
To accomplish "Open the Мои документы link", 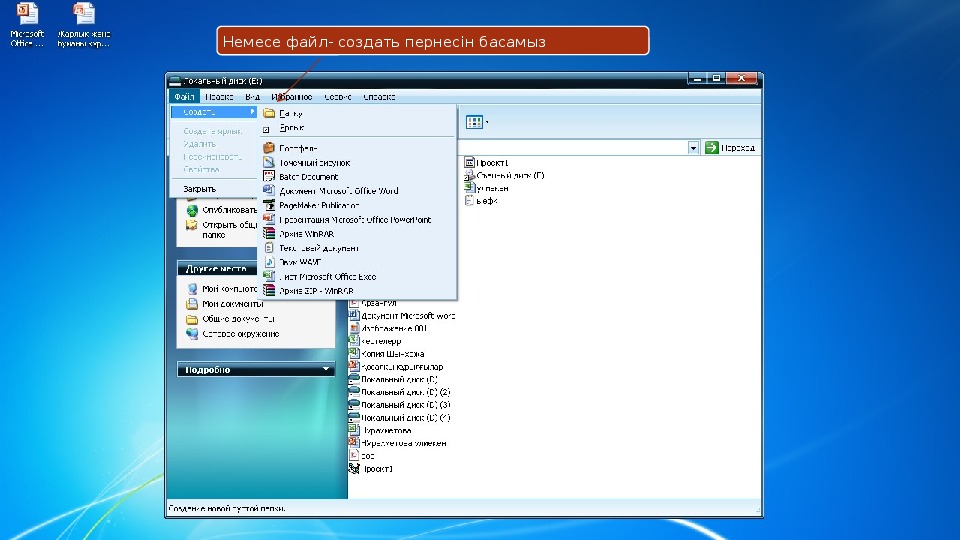I will pyautogui.click(x=232, y=304).
